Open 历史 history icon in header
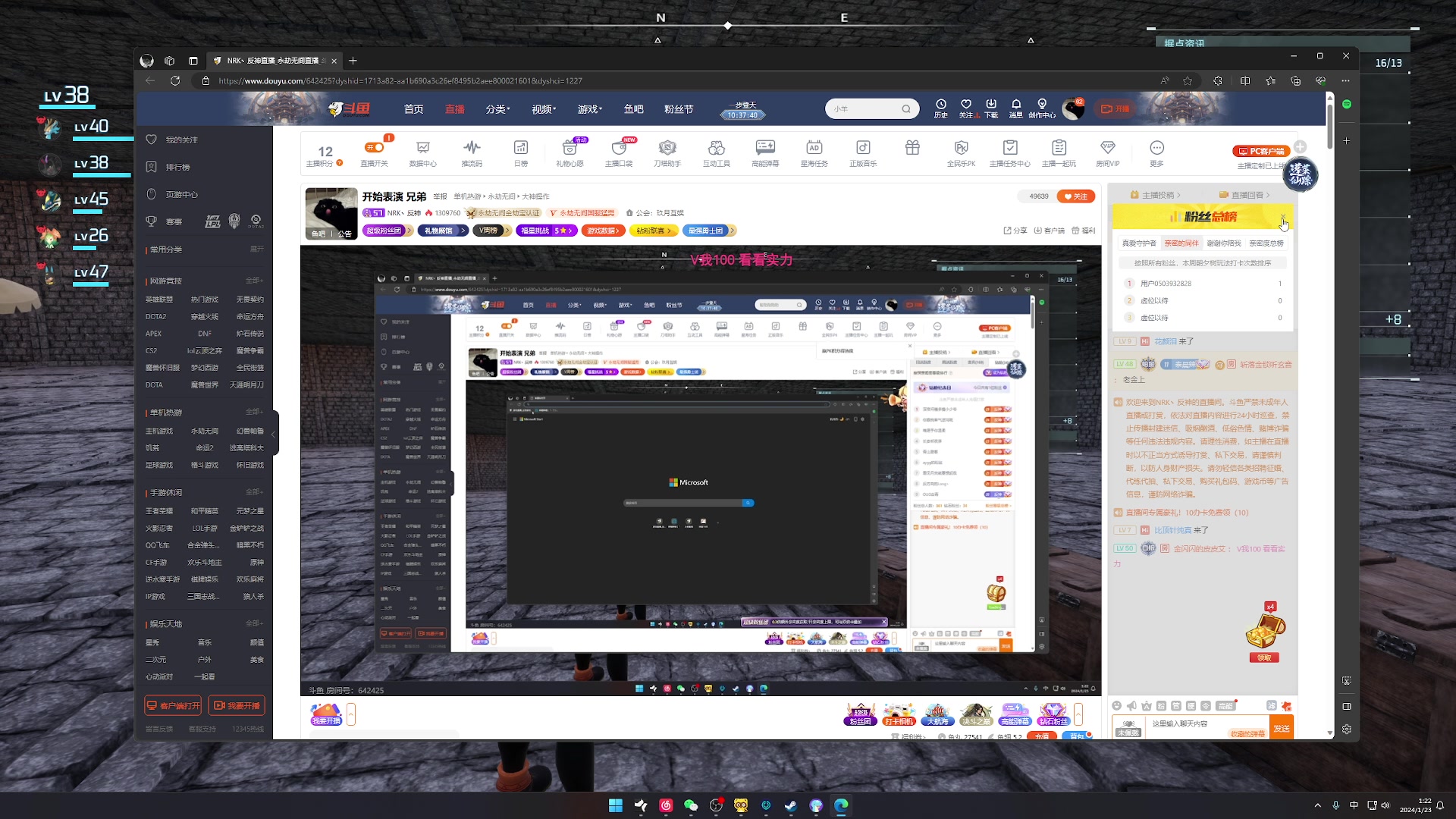 click(941, 108)
